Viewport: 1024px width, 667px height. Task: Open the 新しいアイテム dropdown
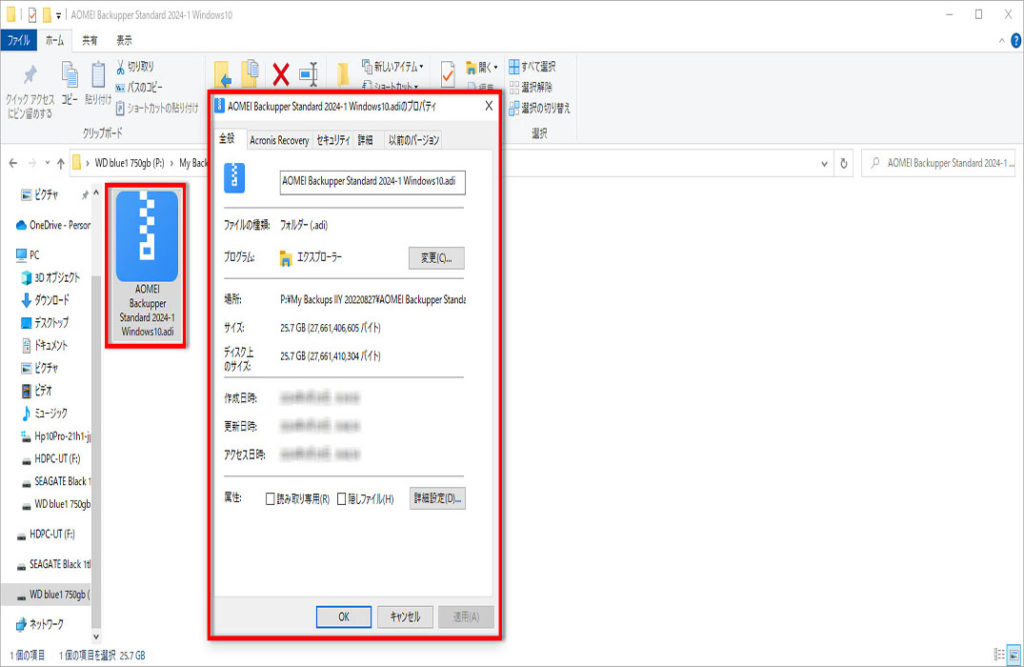click(x=392, y=67)
